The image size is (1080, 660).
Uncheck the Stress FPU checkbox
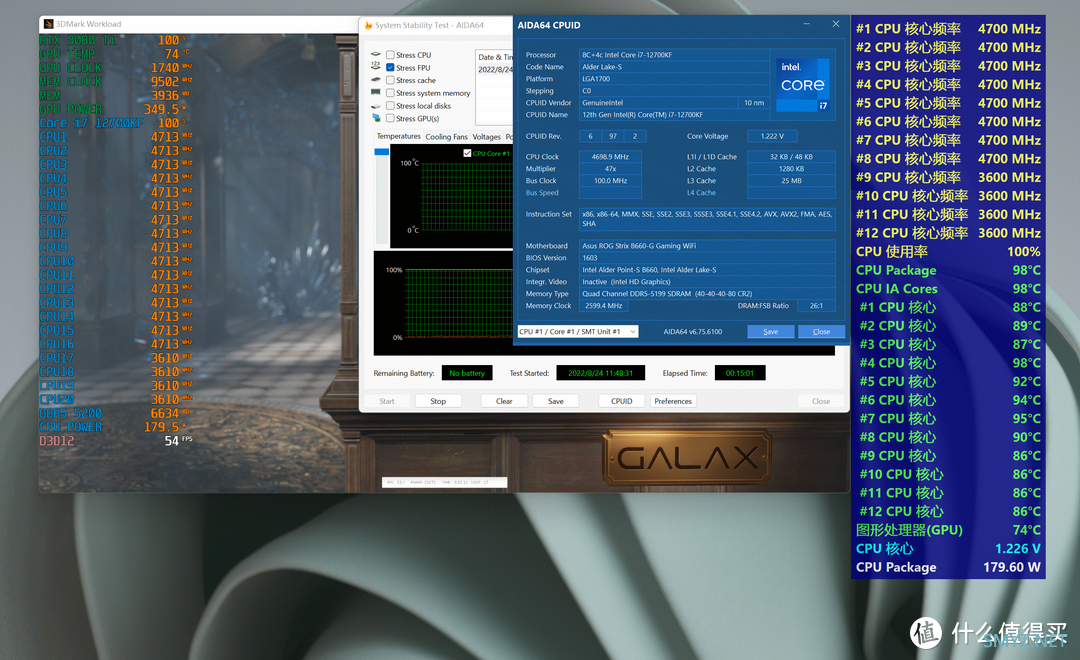(x=390, y=68)
